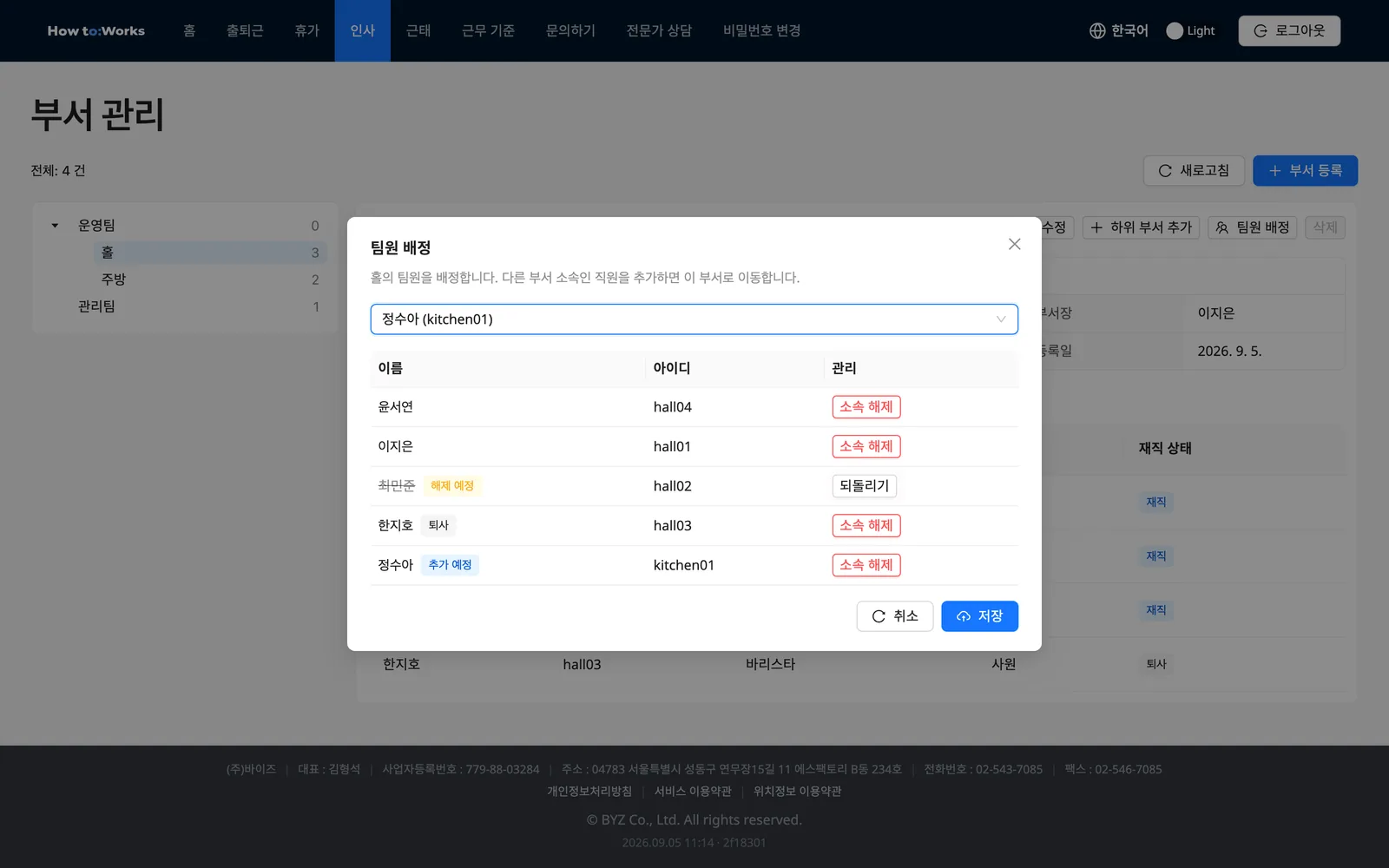Click the 부서 등록 button

[x=1305, y=171]
